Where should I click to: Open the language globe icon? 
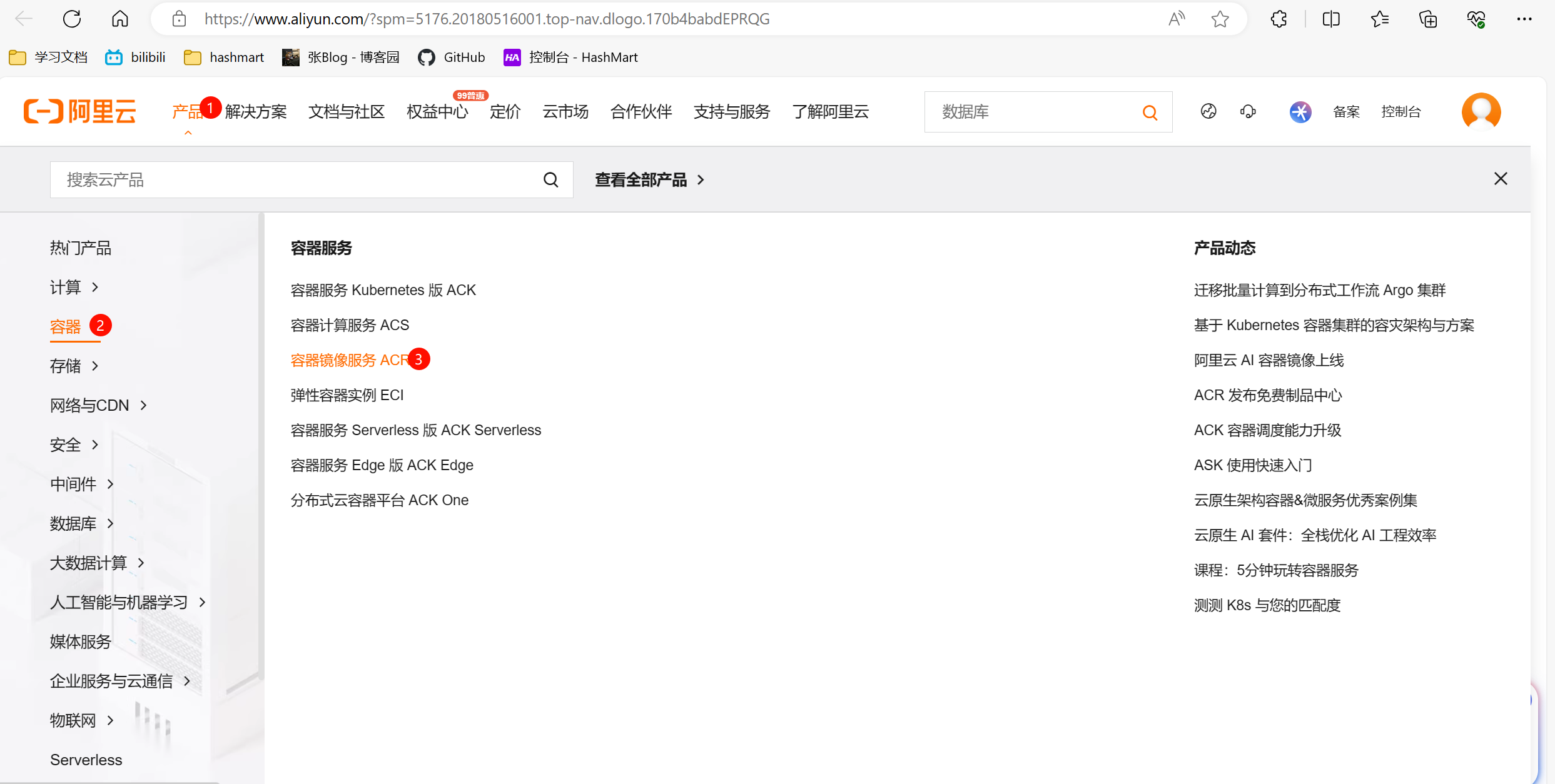1208,111
